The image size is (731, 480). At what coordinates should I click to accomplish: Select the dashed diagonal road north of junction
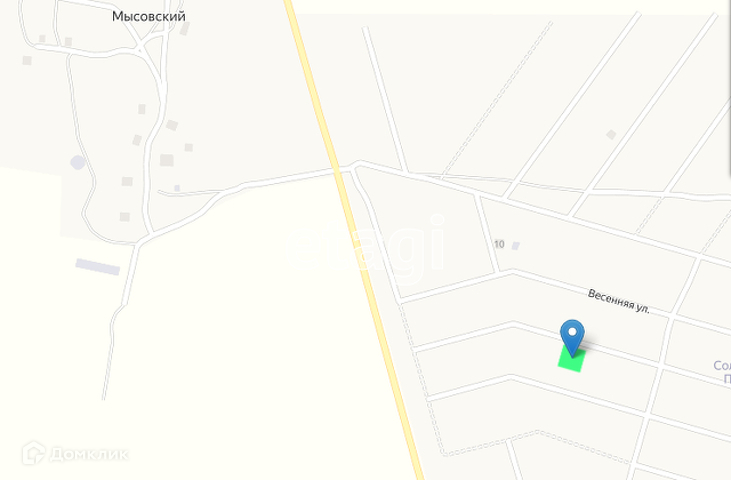click(497, 99)
